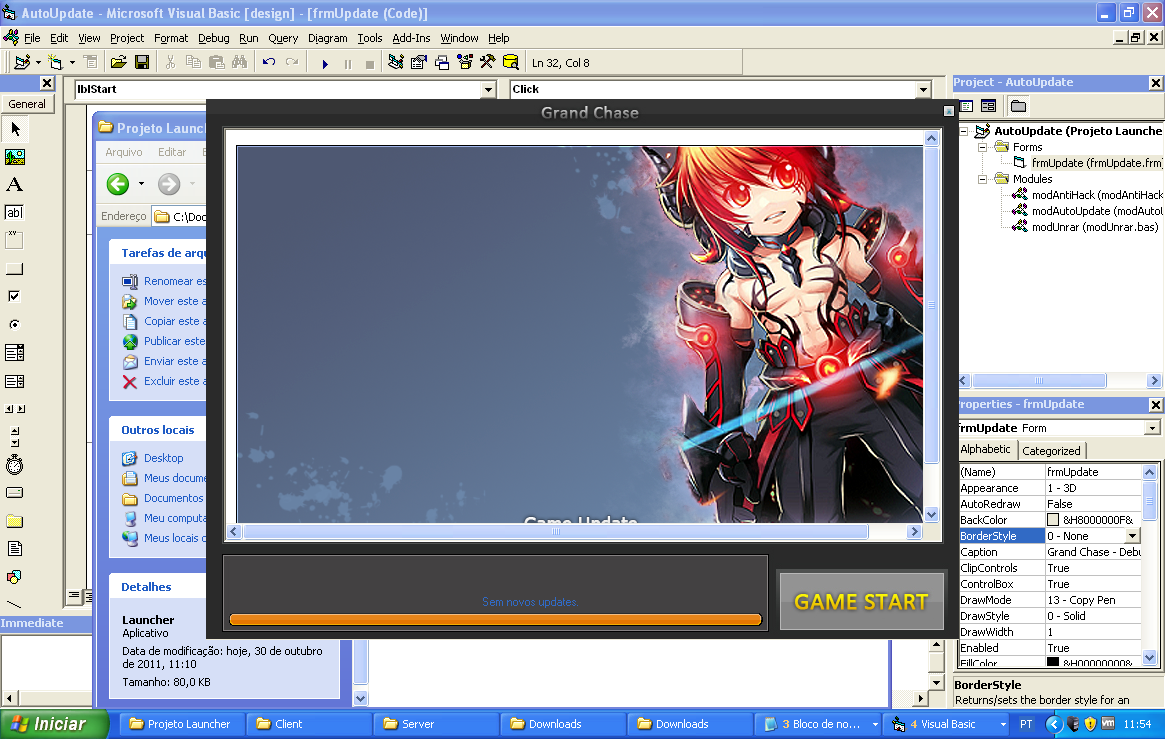Select the CheckBox control in the toolbox
This screenshot has width=1165, height=739.
pos(15,296)
